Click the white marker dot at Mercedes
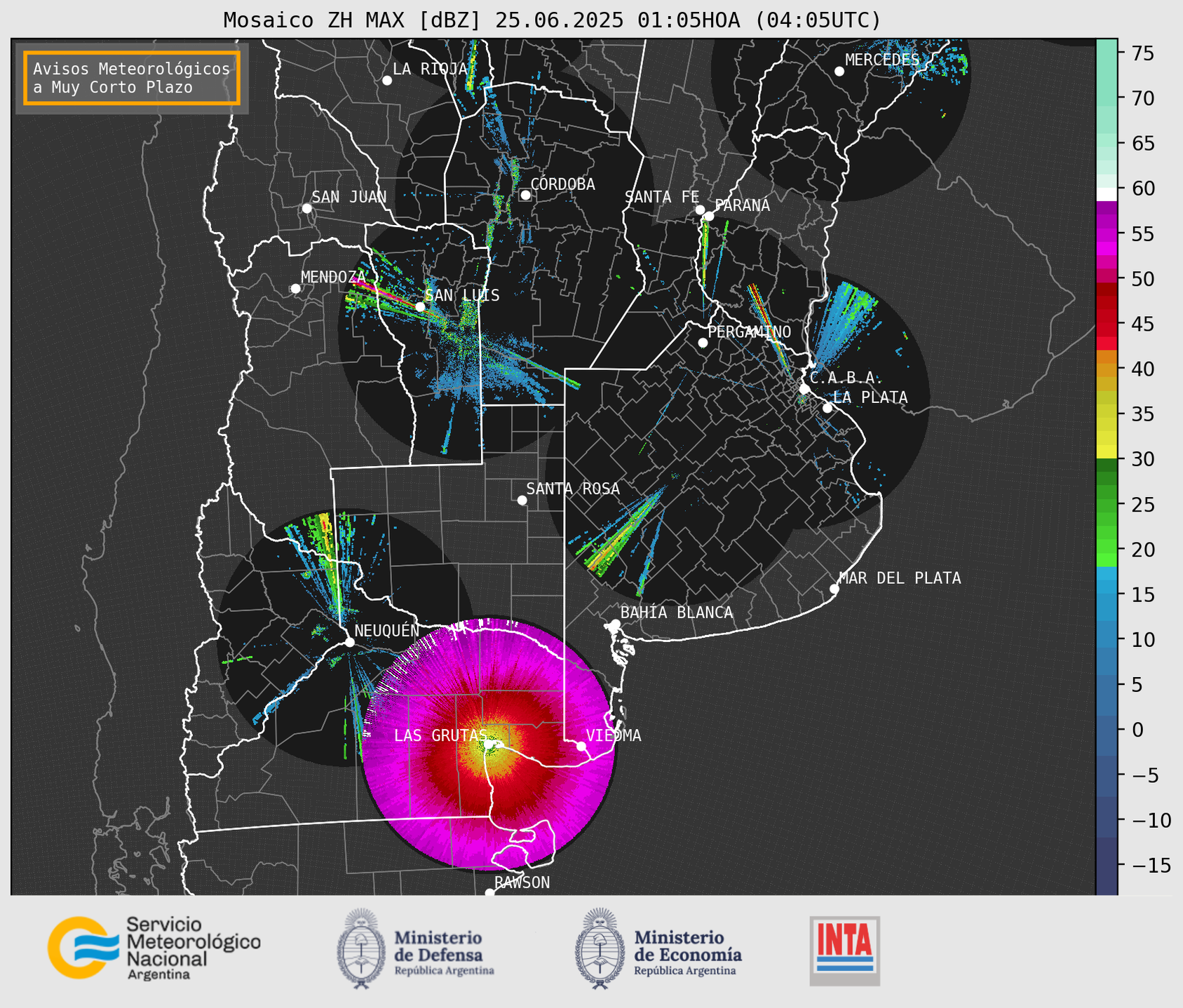This screenshot has height=1008, width=1183. click(x=839, y=71)
